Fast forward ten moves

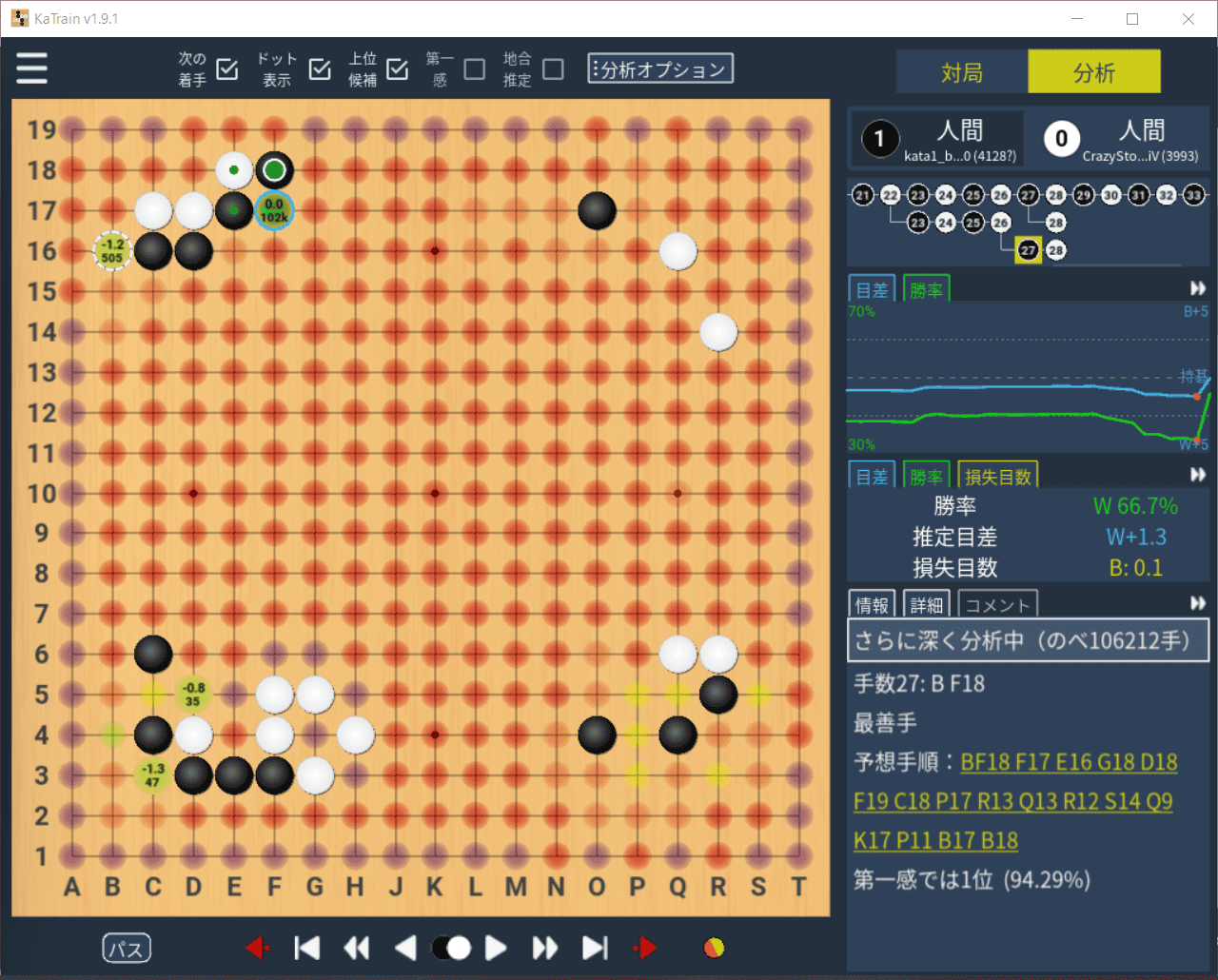(545, 948)
